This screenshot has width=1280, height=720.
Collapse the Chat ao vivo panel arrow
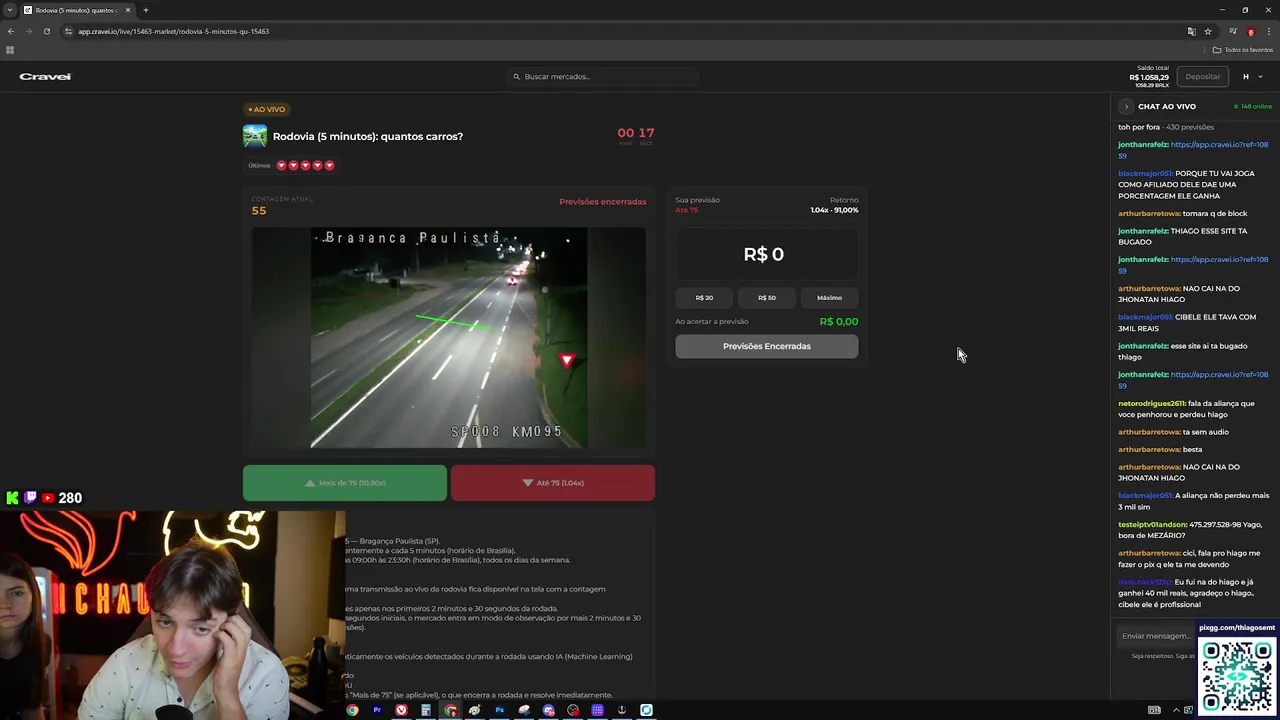click(x=1126, y=106)
